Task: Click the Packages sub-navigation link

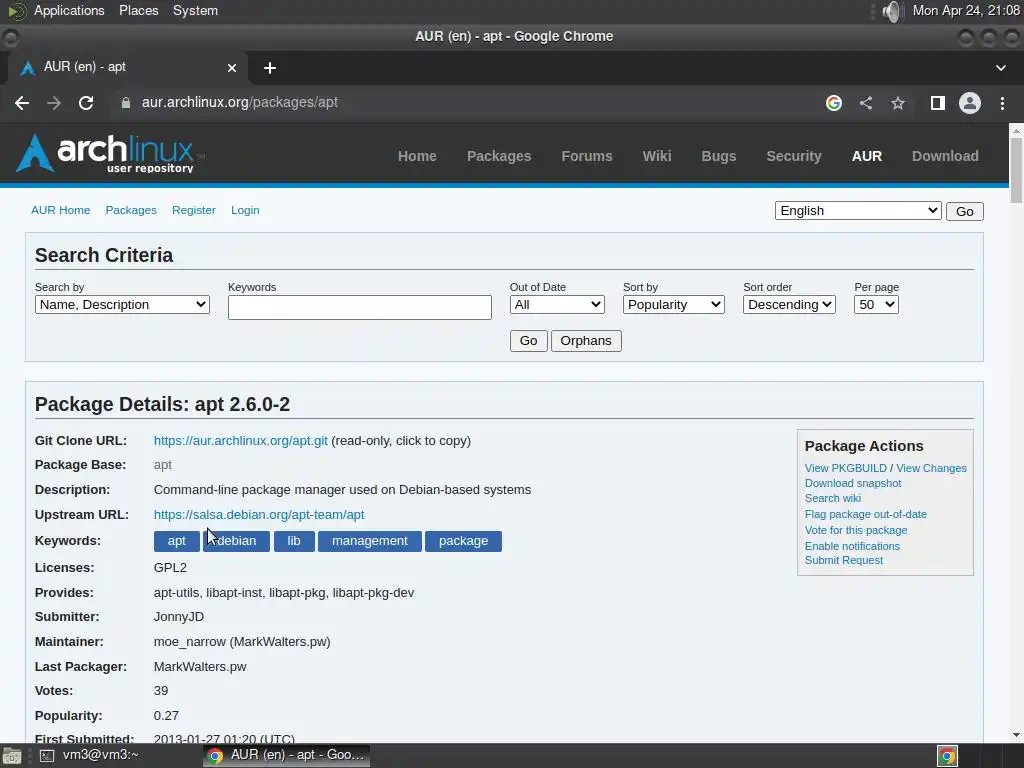Action: [x=131, y=210]
